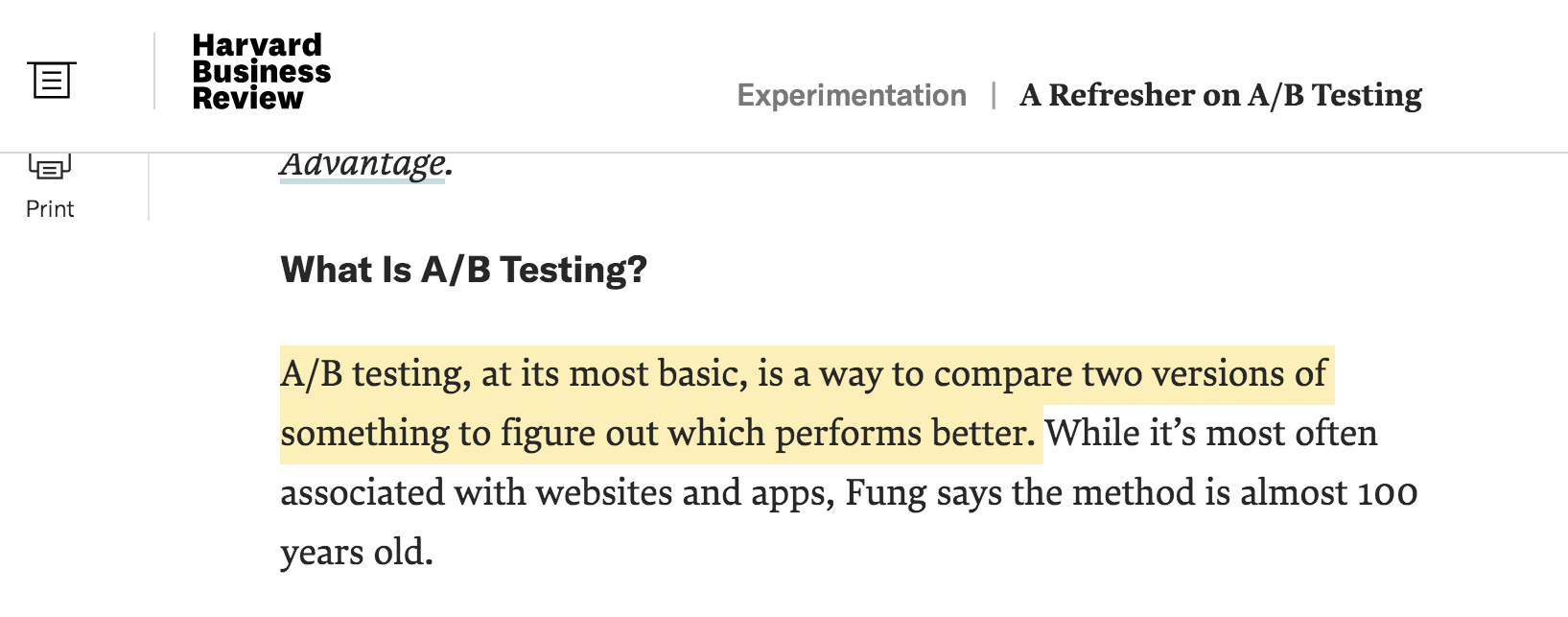Viewport: 1568px width, 617px height.
Task: Click the printer icon in the sidebar
Action: pos(50,167)
